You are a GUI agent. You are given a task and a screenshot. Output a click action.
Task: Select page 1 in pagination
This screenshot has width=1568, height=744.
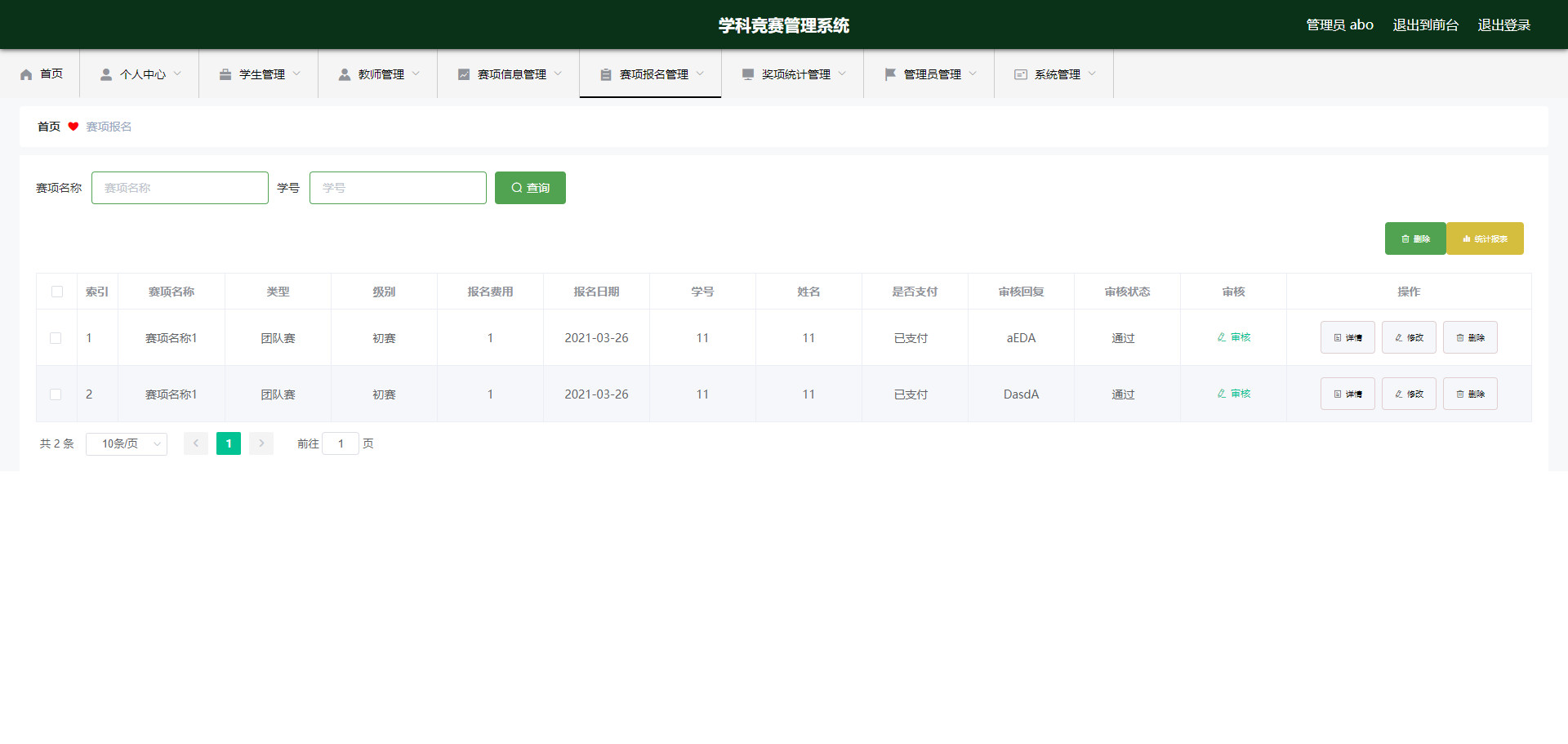(229, 443)
